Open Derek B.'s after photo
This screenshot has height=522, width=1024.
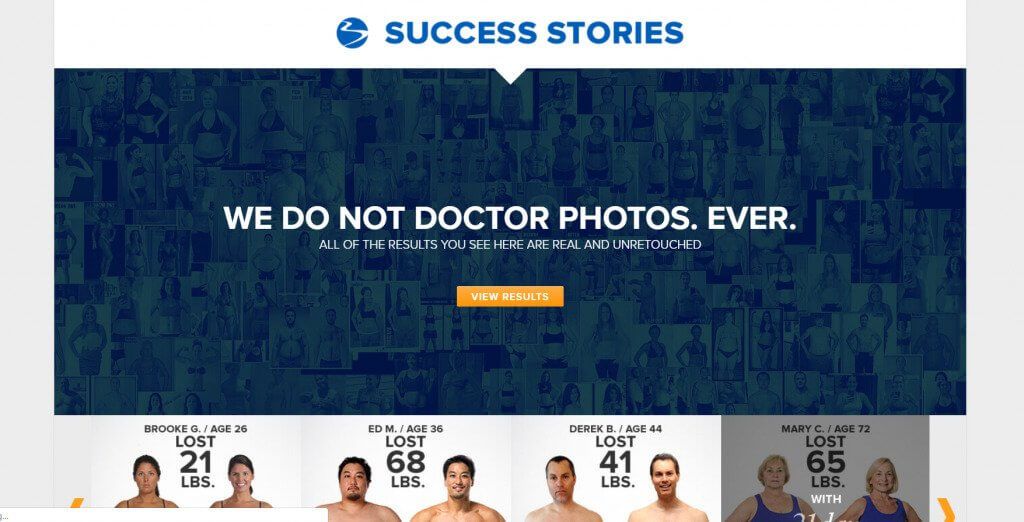665,487
